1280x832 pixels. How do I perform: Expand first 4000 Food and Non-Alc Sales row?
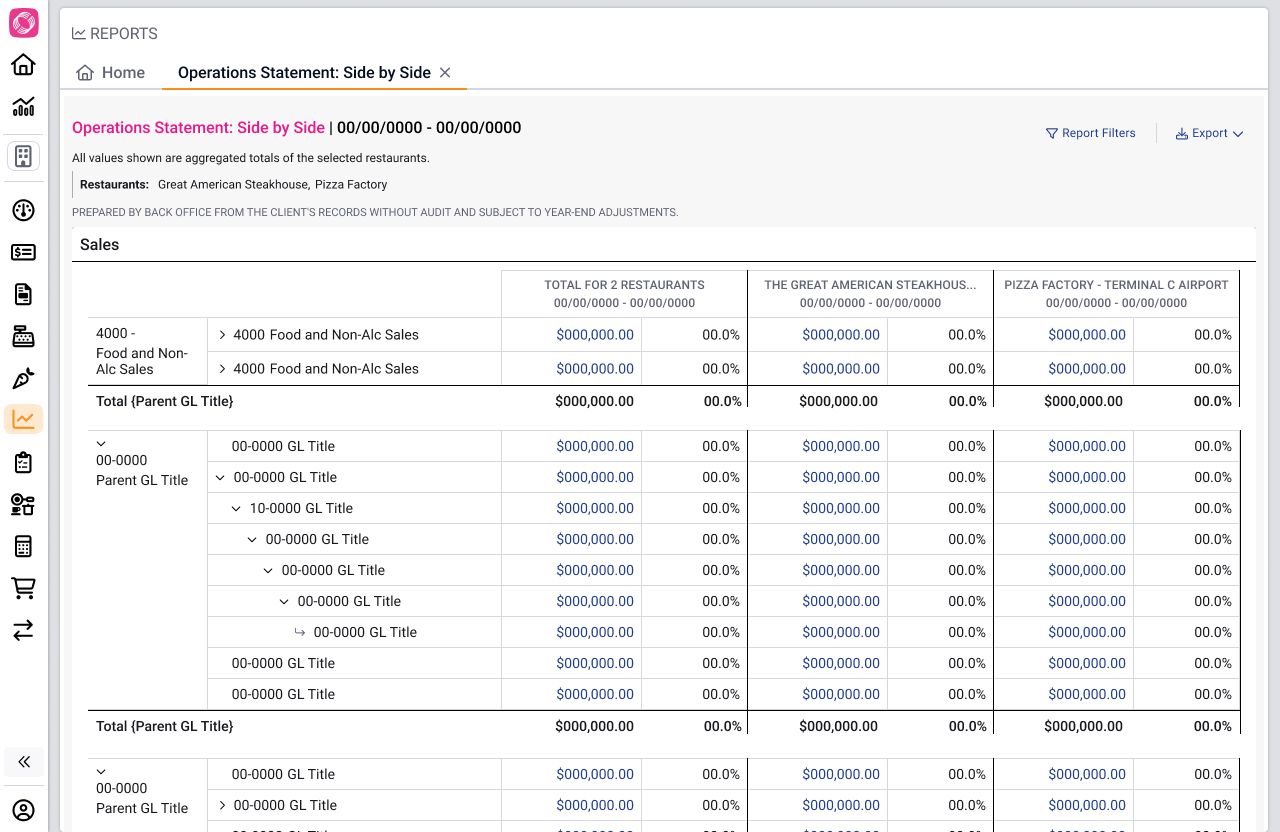pyautogui.click(x=222, y=335)
